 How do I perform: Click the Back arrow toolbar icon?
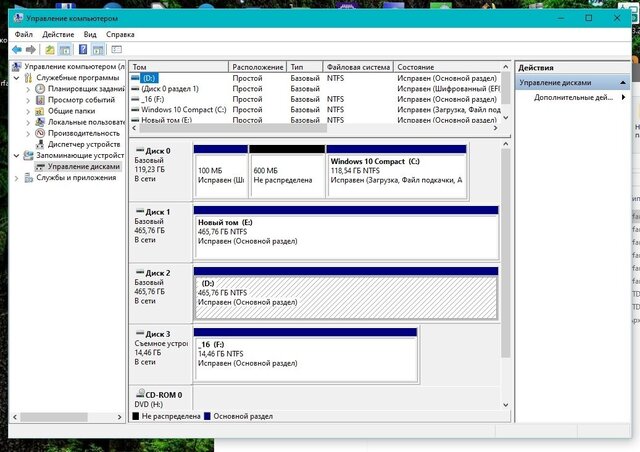[x=17, y=48]
